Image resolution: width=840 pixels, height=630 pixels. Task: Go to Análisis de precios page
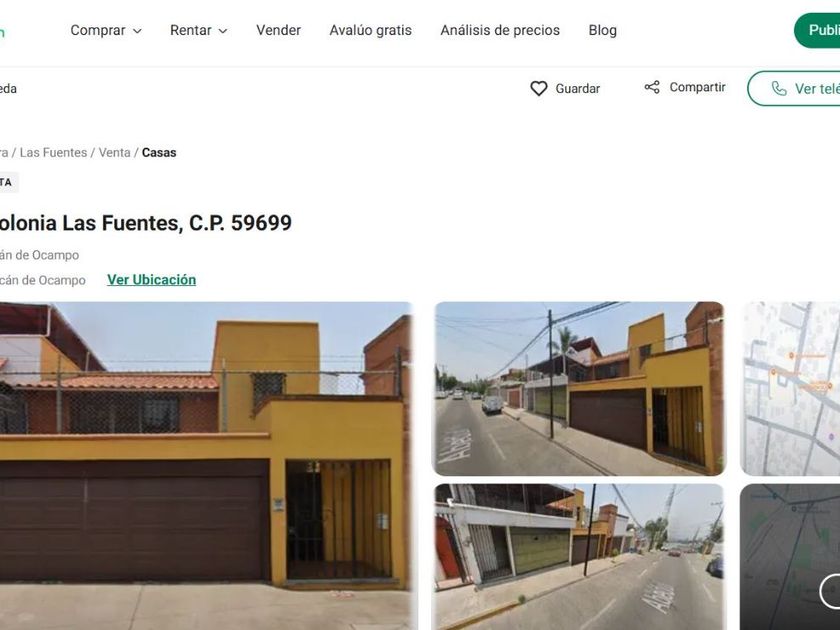500,31
